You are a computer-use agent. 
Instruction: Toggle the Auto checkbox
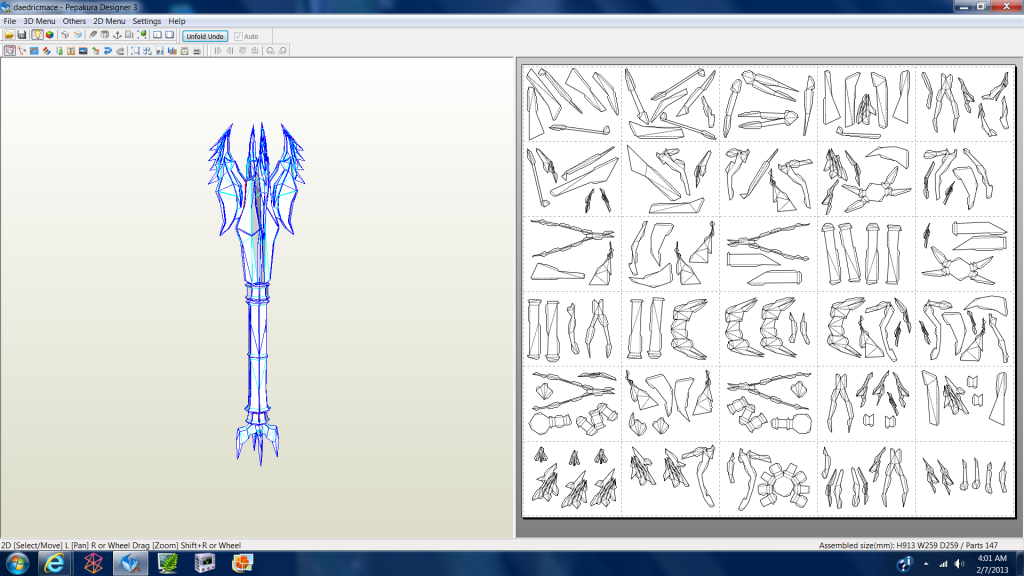(238, 37)
